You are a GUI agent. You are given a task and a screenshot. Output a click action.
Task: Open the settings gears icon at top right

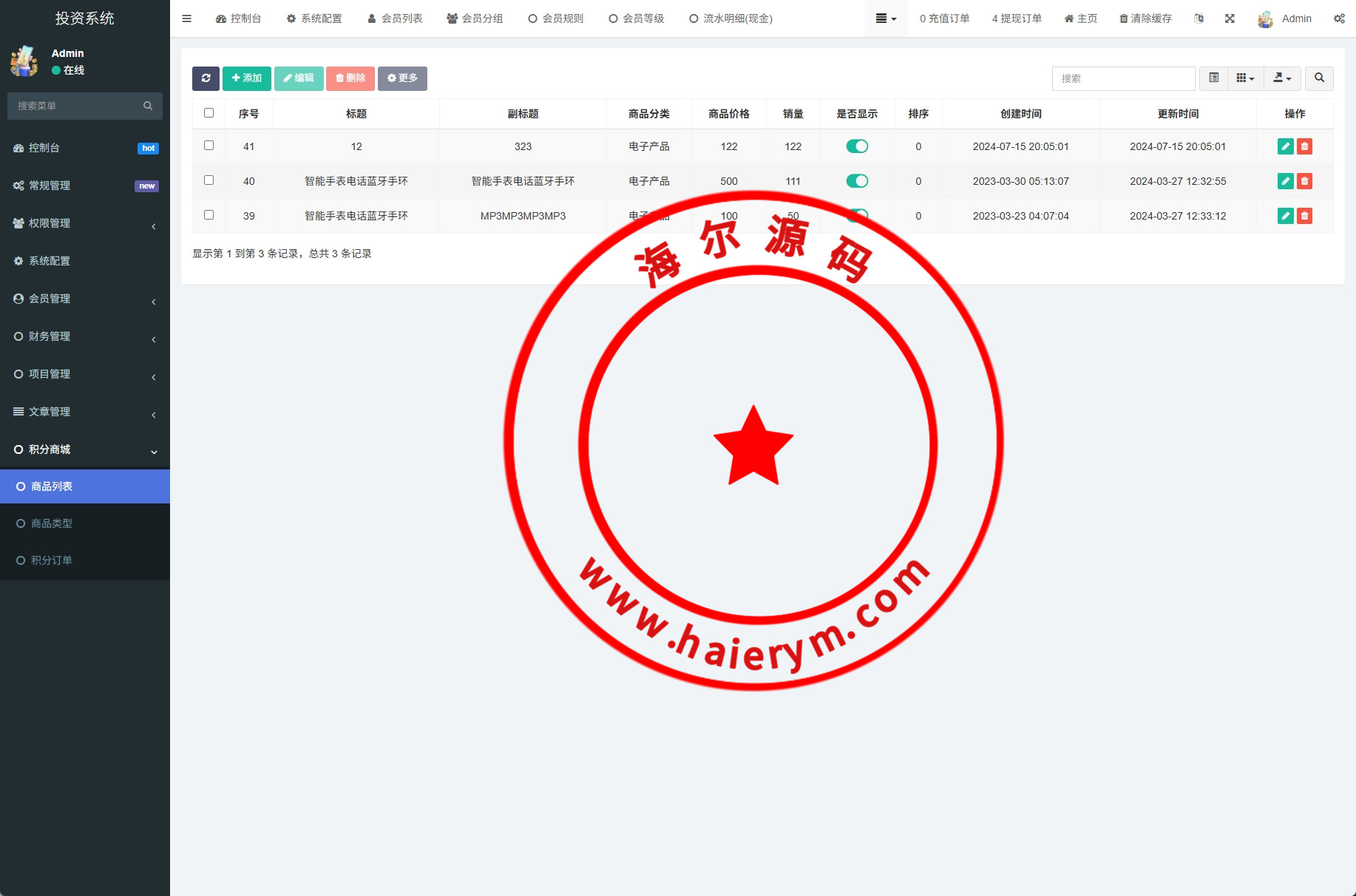[1339, 18]
